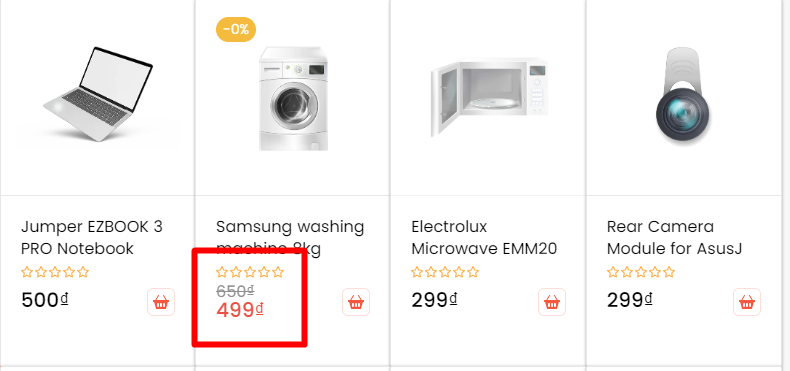Click the -0% discount badge
Viewport: 790px width, 371px height.
coord(236,29)
